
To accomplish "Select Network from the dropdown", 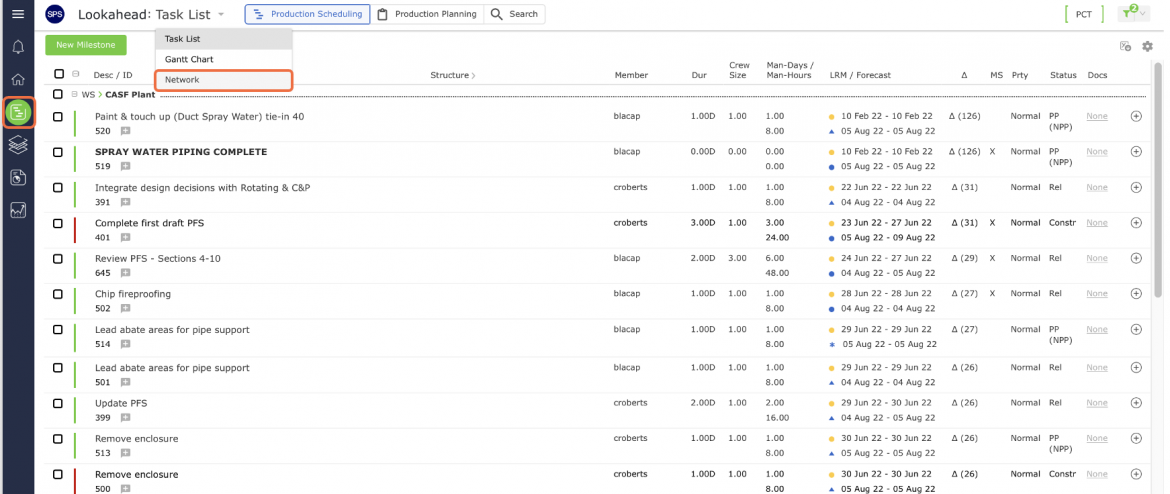I will (224, 80).
